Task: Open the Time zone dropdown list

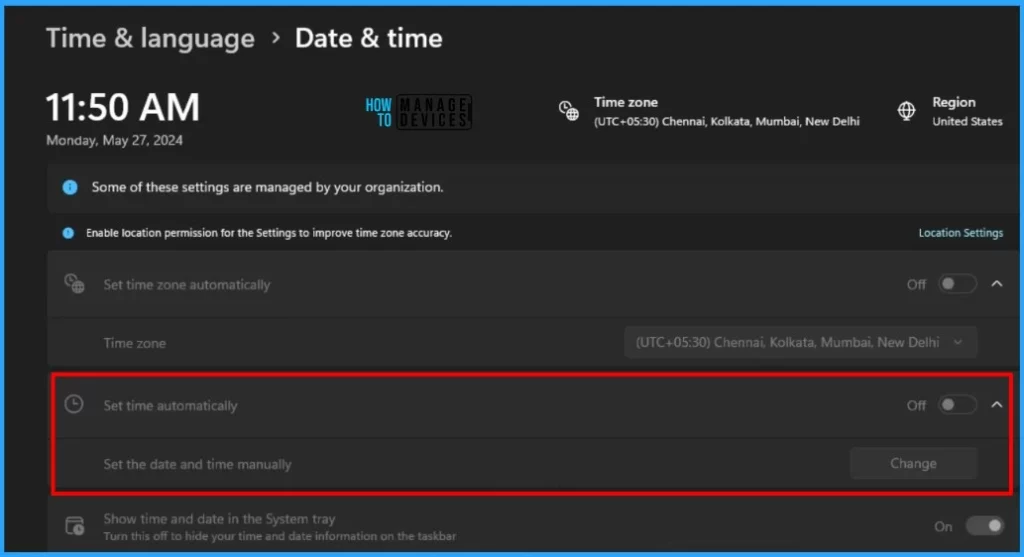Action: coord(800,342)
